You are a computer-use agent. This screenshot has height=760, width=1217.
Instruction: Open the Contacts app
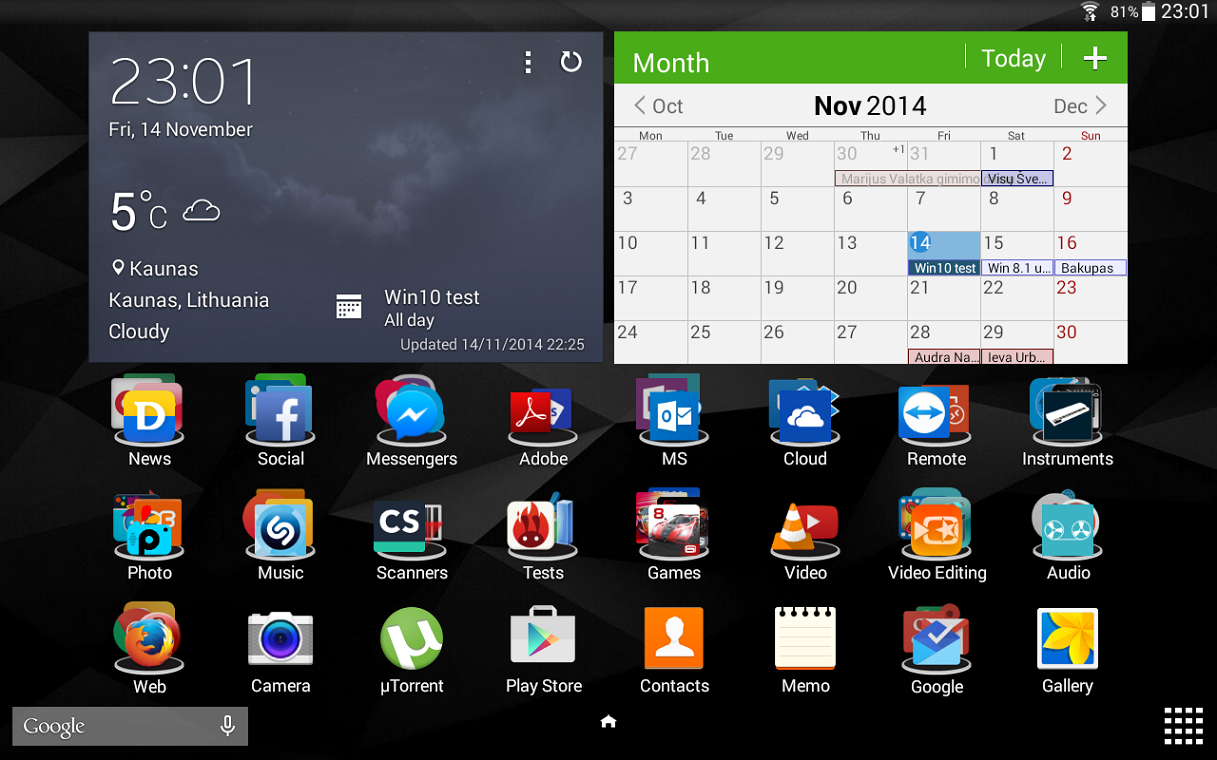(x=674, y=640)
